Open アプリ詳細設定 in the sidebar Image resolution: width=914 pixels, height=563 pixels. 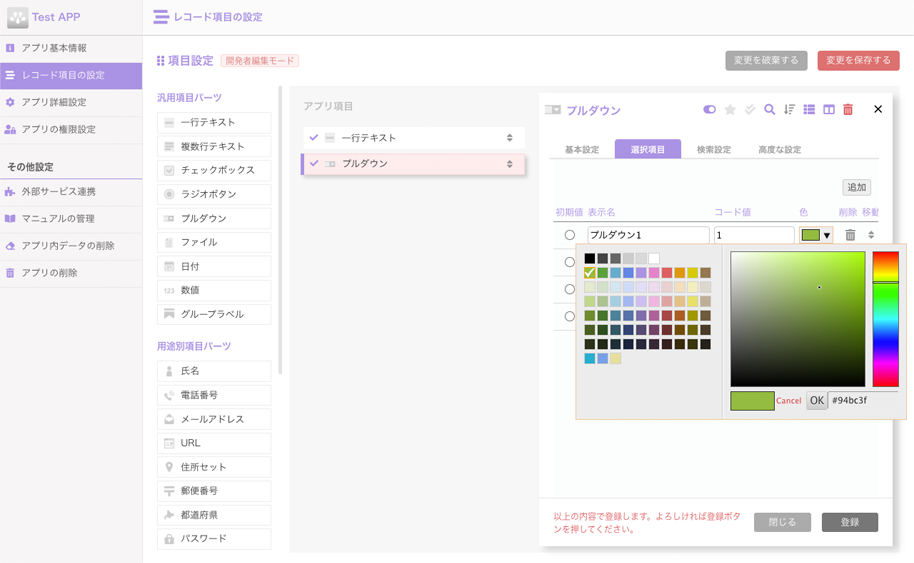pos(71,102)
